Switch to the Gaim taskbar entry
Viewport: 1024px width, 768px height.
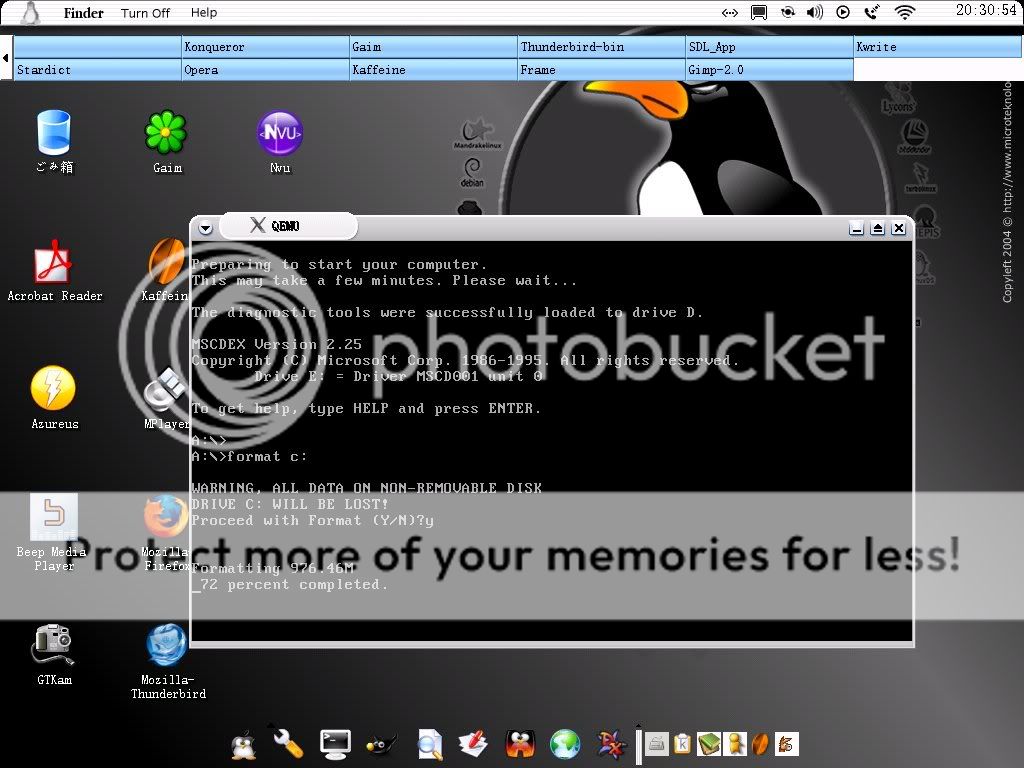tap(433, 46)
